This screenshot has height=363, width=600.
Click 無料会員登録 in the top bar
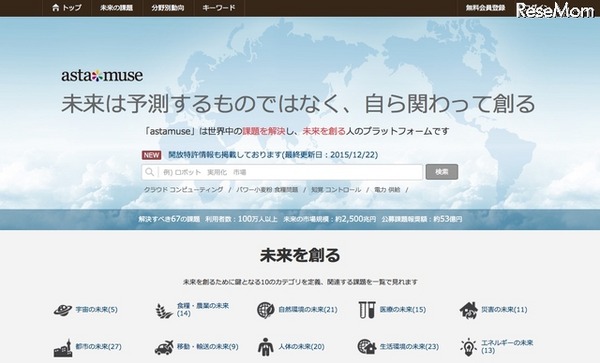coord(485,8)
